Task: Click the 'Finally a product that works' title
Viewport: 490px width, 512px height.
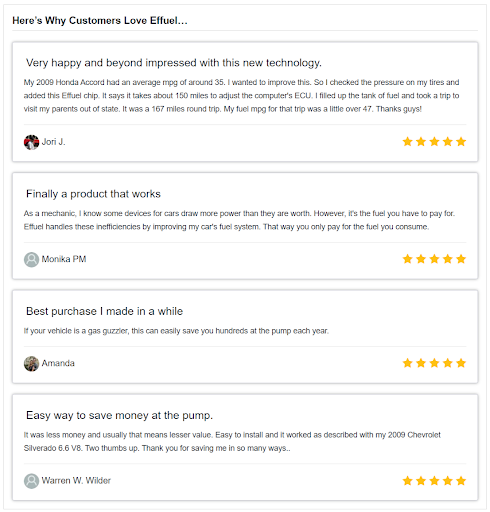Action: tap(93, 194)
